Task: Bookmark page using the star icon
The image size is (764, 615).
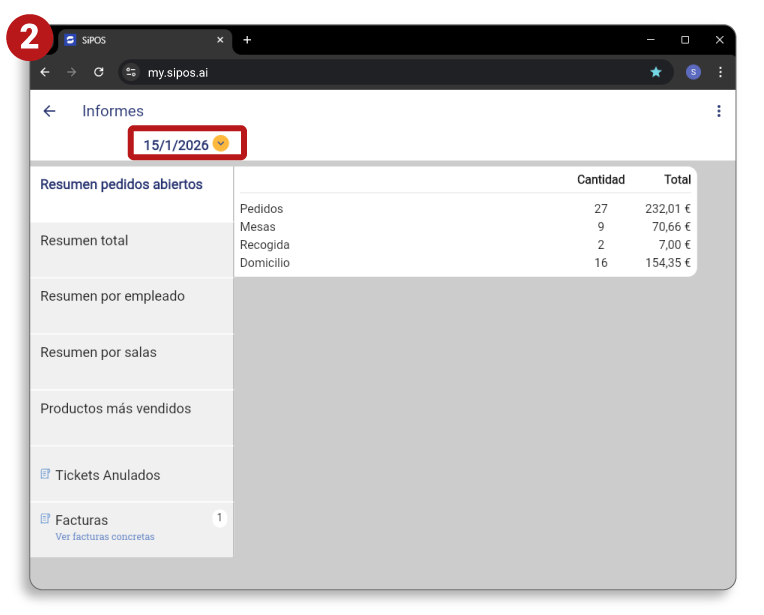Action: point(656,72)
